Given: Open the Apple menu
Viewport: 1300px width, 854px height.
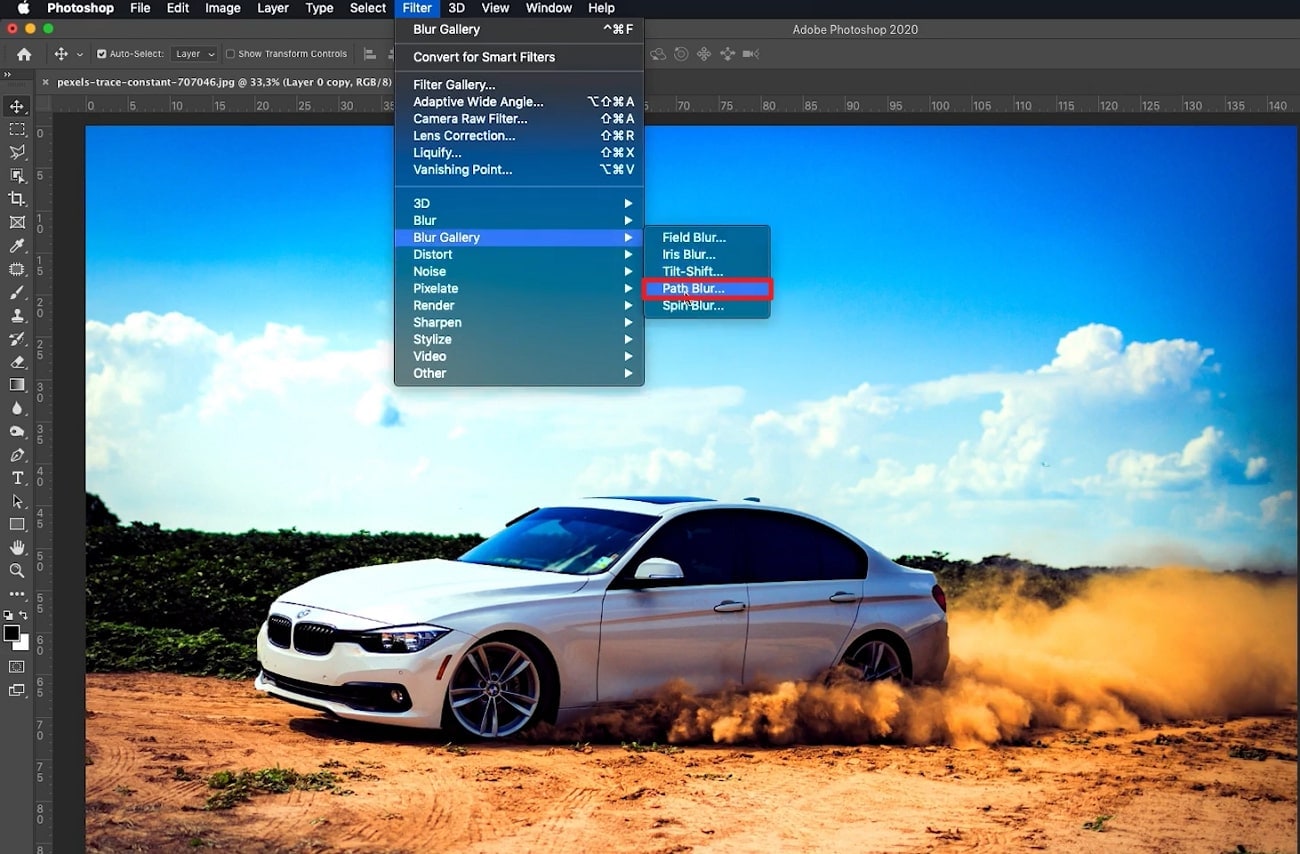Looking at the screenshot, I should point(23,8).
